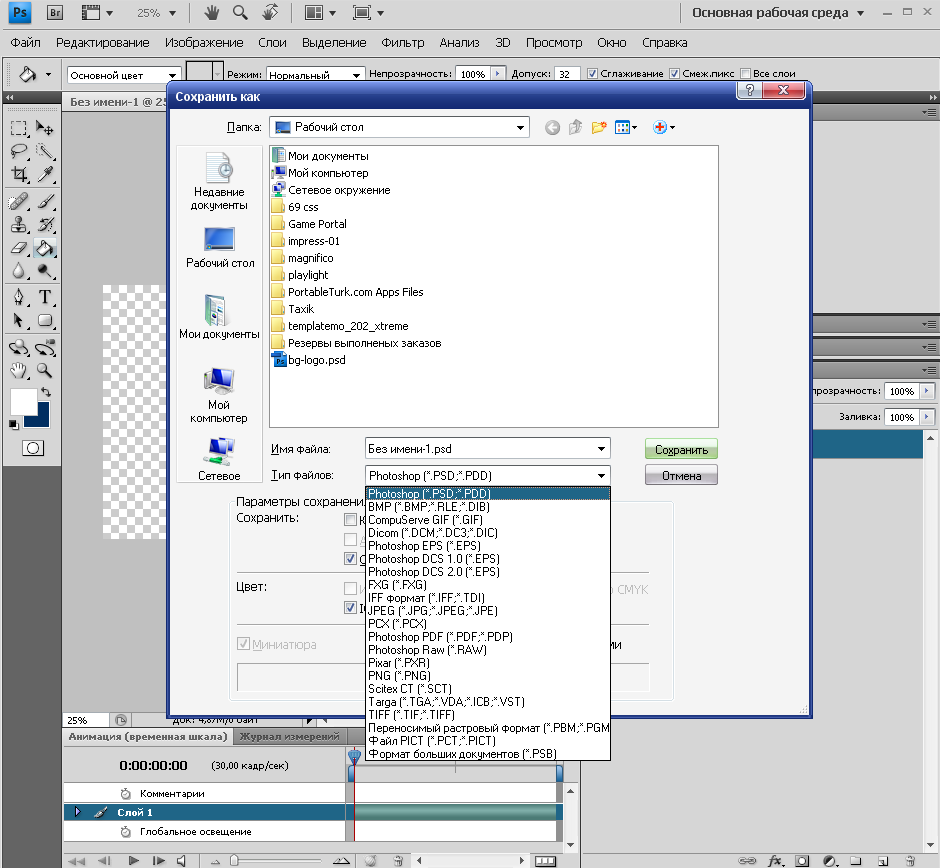Select the Crop tool
940x868 pixels.
point(19,174)
